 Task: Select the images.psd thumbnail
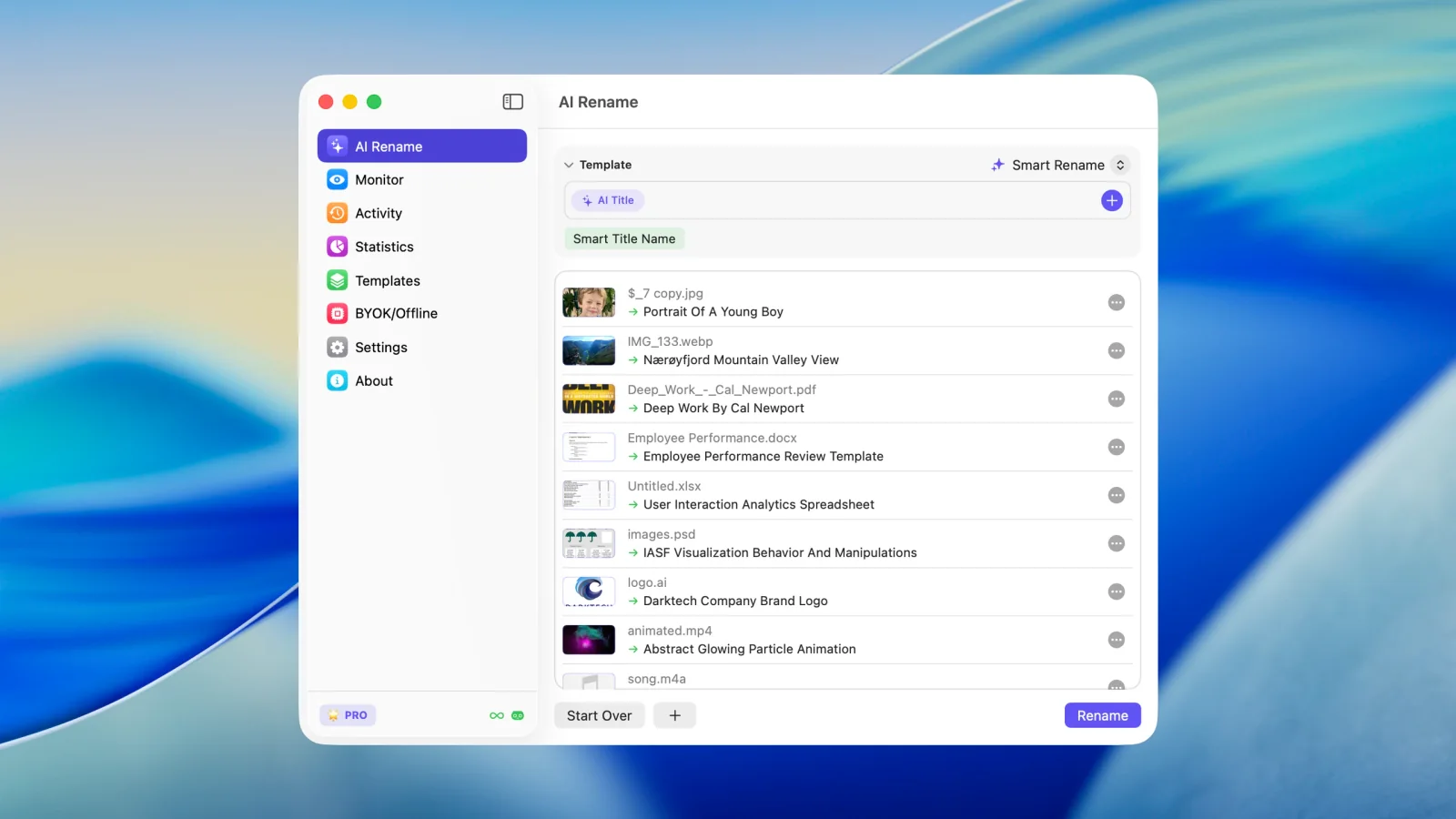[x=589, y=543]
